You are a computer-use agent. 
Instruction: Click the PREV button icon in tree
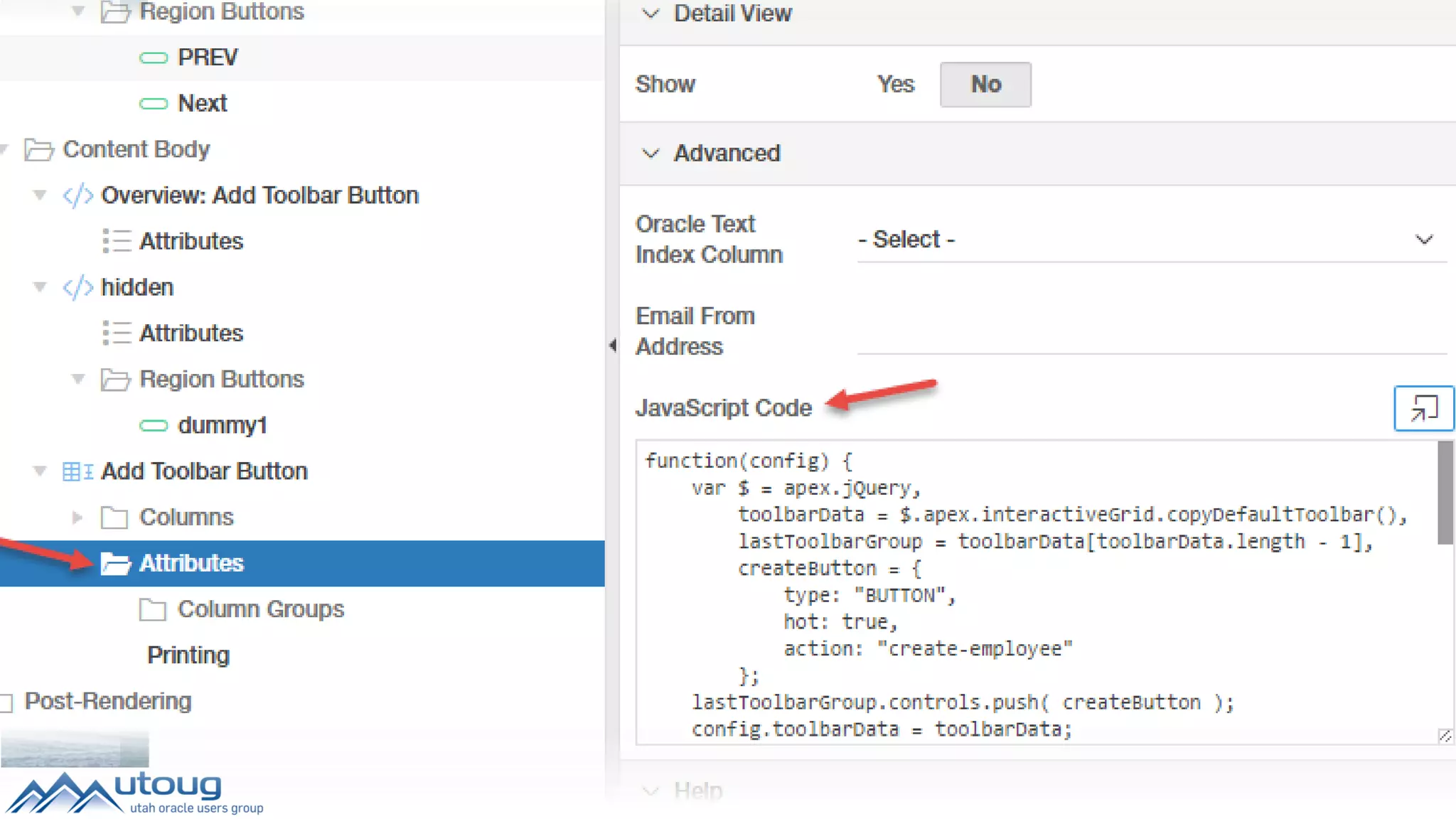154,58
